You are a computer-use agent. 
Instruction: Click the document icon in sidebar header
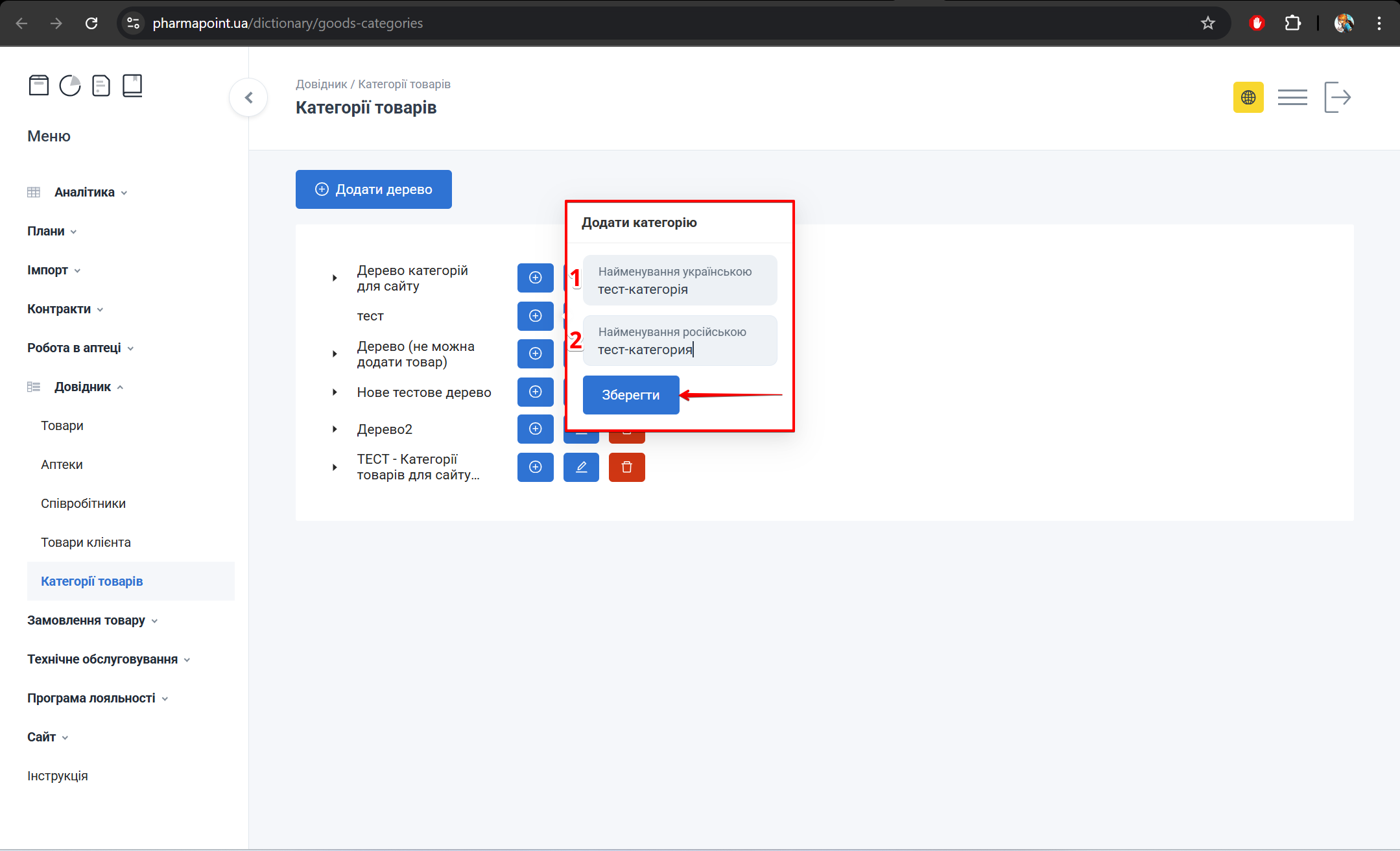click(101, 86)
